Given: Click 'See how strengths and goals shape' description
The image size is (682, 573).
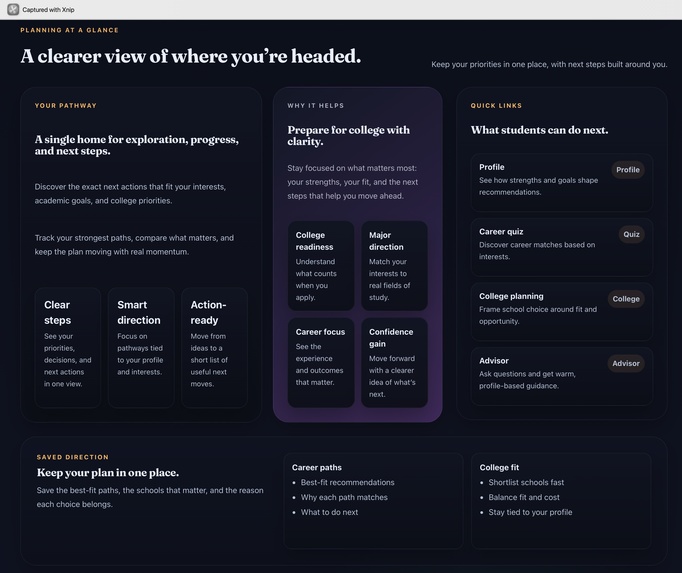Looking at the screenshot, I should (x=538, y=186).
